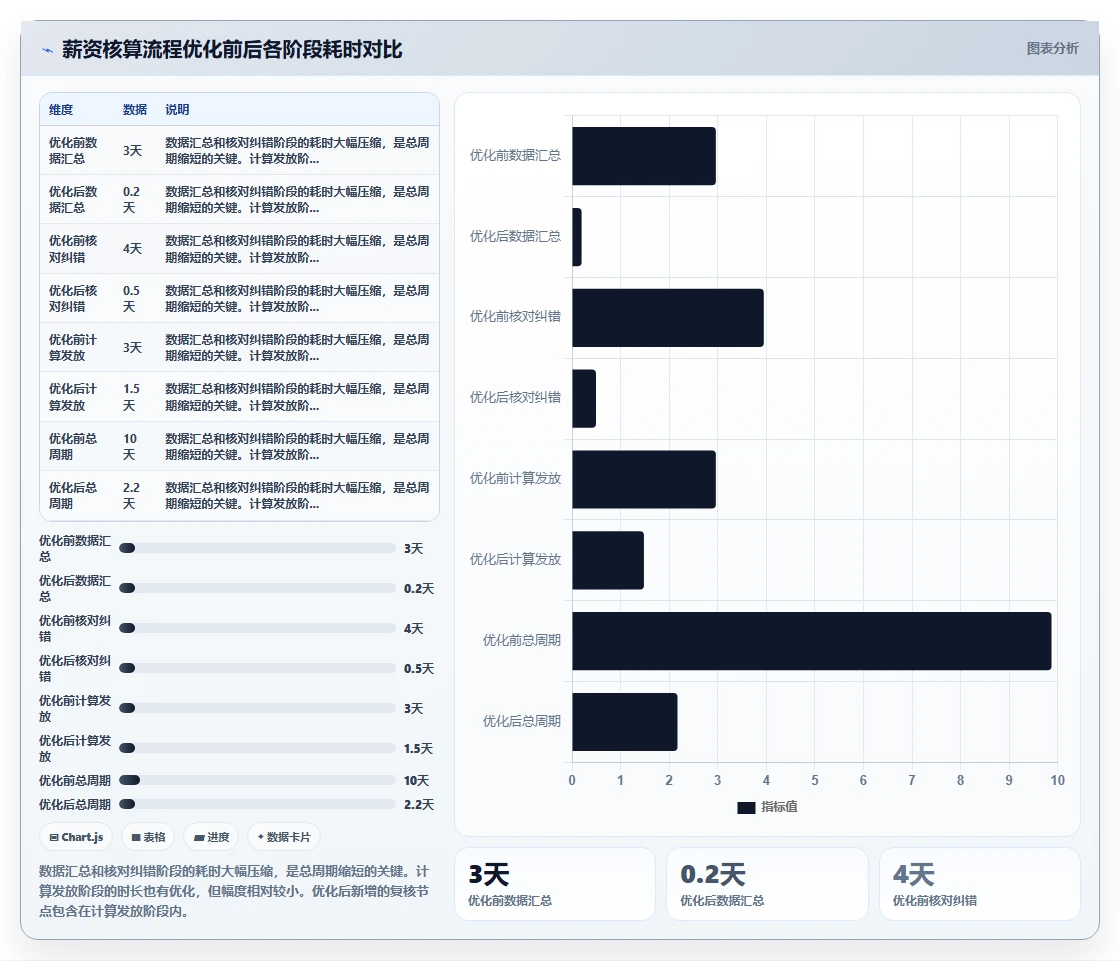This screenshot has width=1120, height=961.
Task: Click the 优化后总周期 progress bar
Action: coord(257,804)
